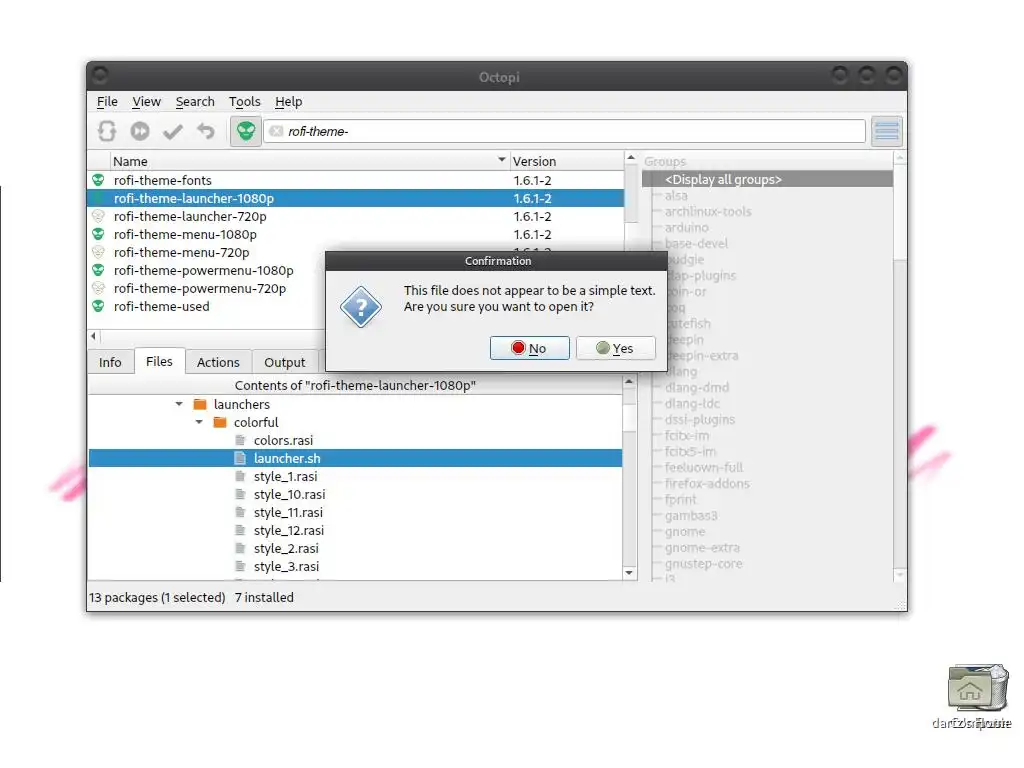Viewport: 1024px width, 768px height.
Task: Click the launchers folder icon
Action: pos(200,404)
